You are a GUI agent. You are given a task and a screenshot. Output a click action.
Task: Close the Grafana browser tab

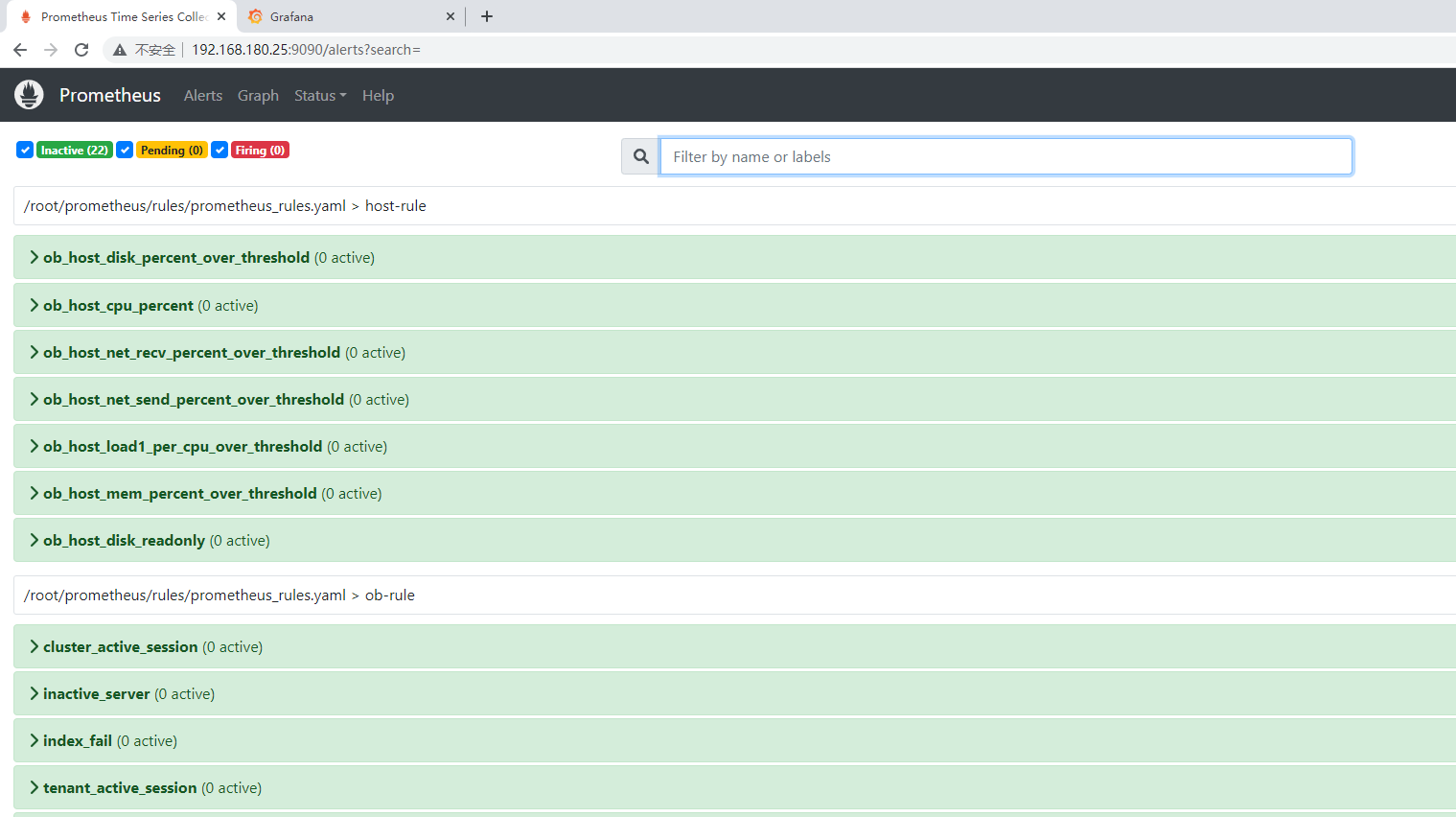point(451,16)
